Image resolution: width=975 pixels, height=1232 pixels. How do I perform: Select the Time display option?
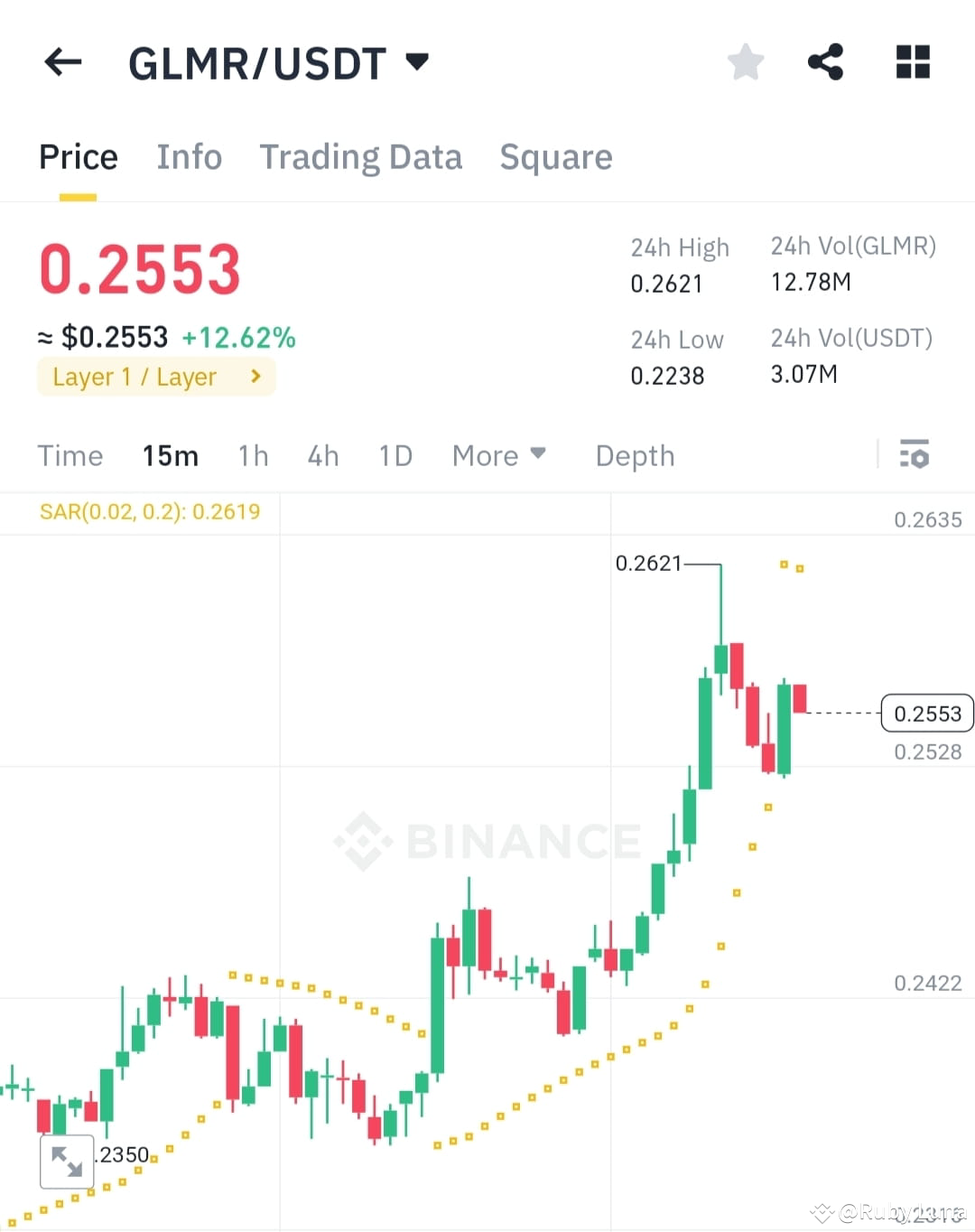pos(70,456)
